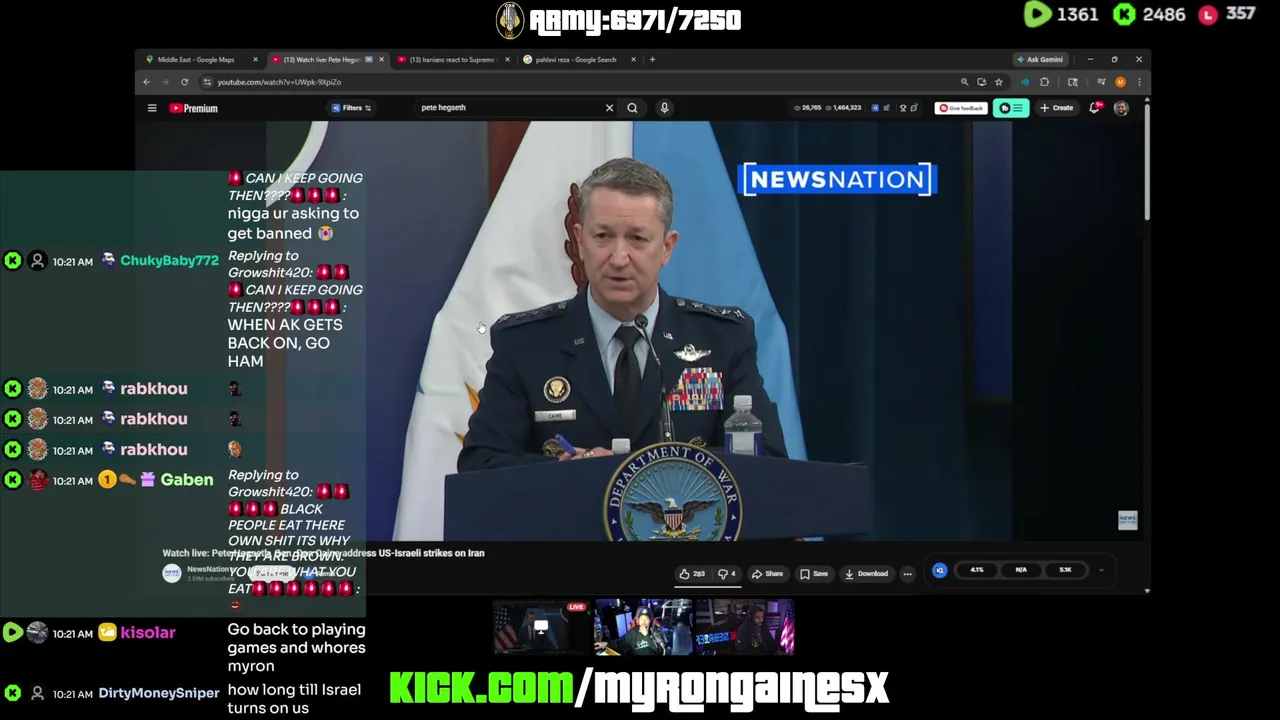
Task: Click the Ask Gemini button
Action: click(1039, 59)
